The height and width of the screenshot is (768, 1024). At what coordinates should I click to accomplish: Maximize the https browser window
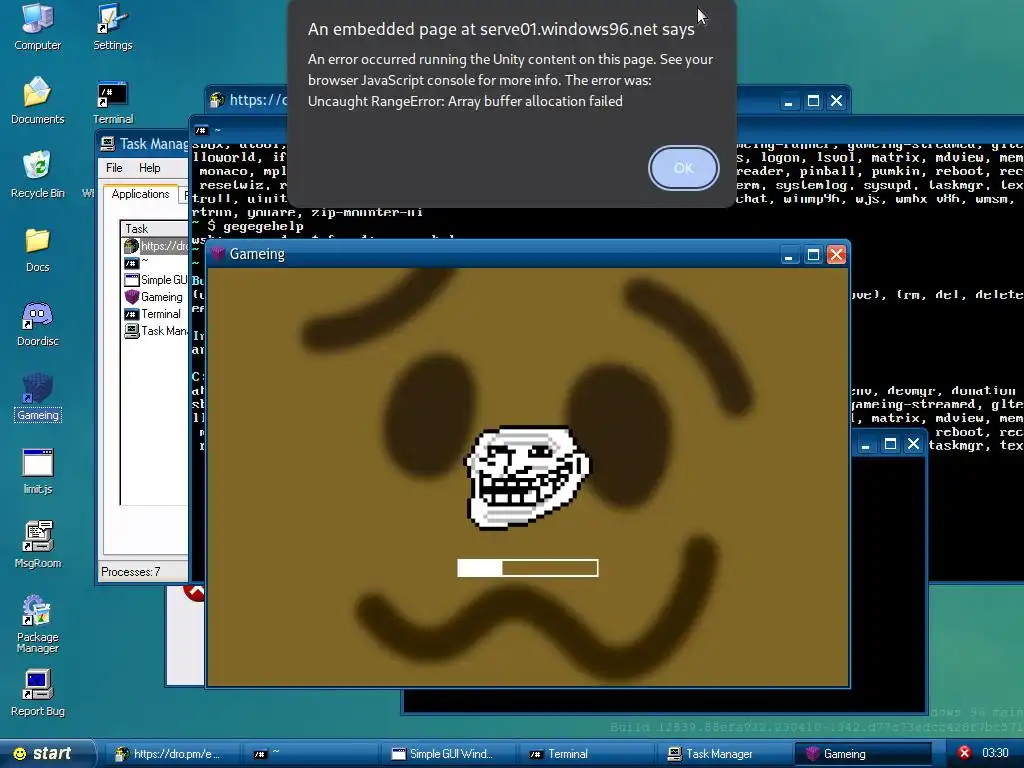[x=813, y=101]
